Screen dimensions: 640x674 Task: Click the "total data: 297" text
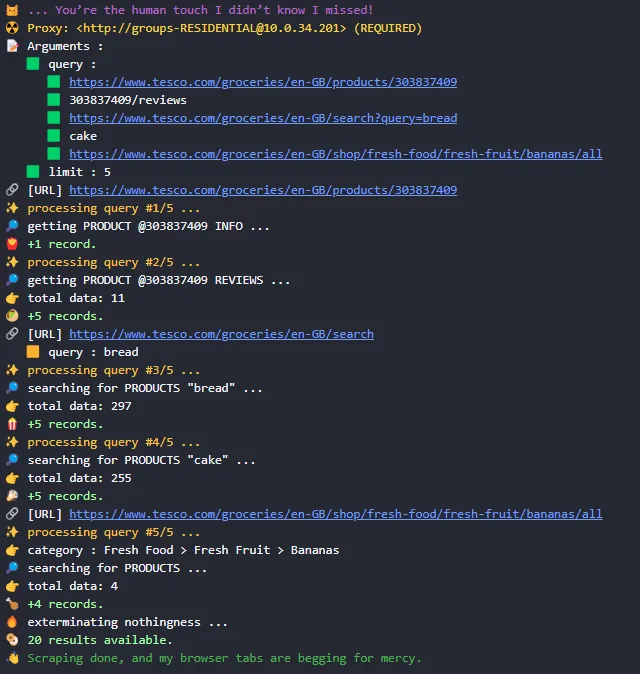80,406
